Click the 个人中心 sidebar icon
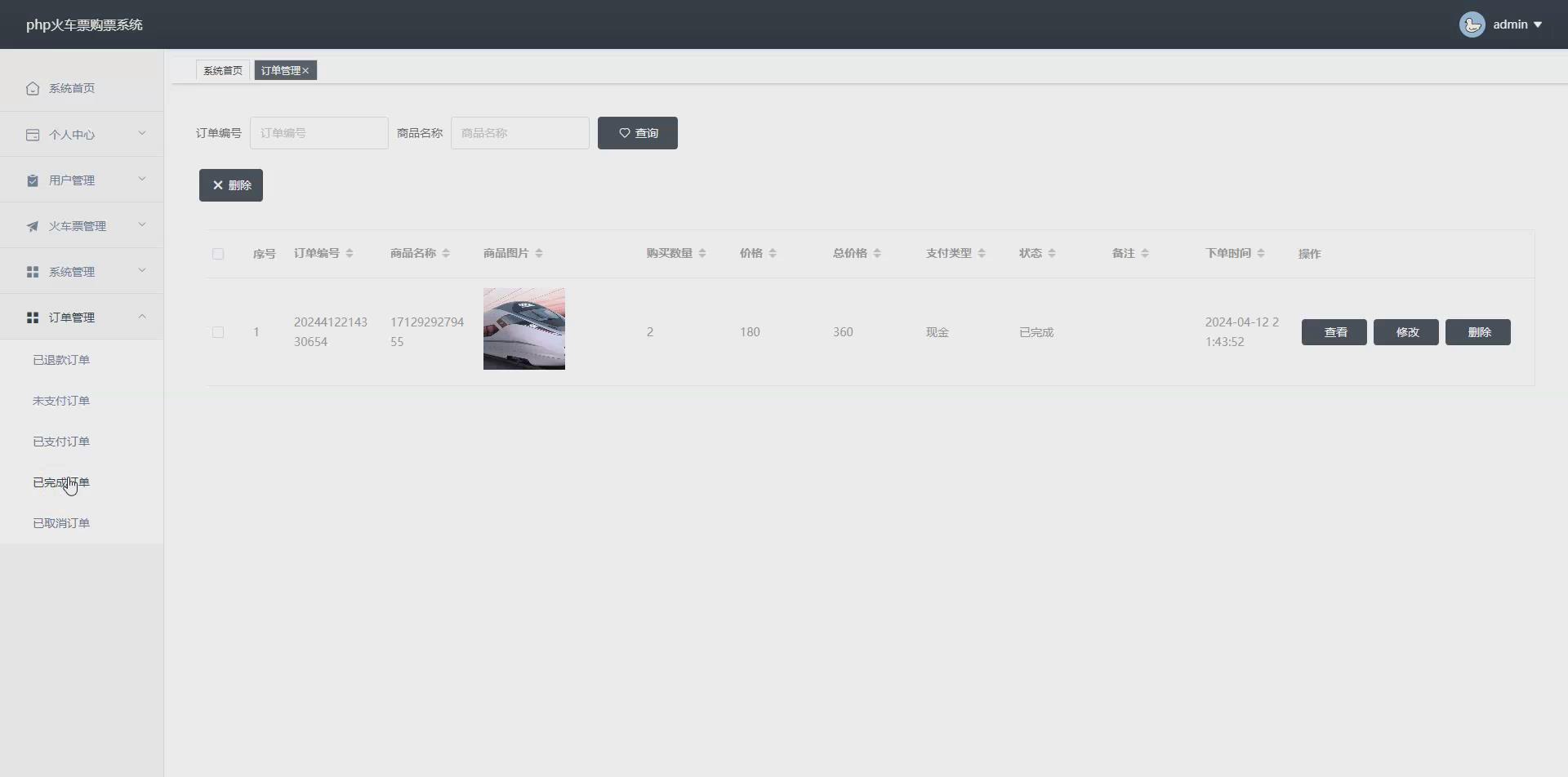 33,135
